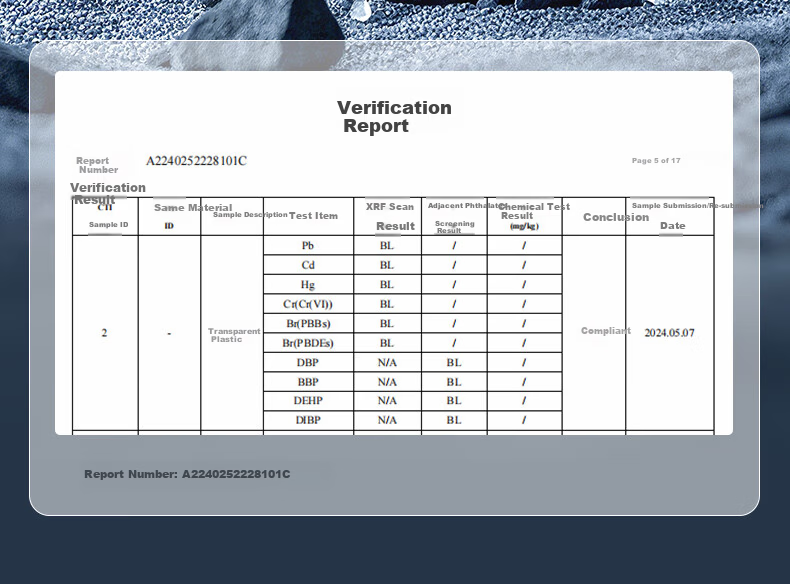Click the BL XRF result in Pb row
This screenshot has width=790, height=584.
[x=386, y=245]
